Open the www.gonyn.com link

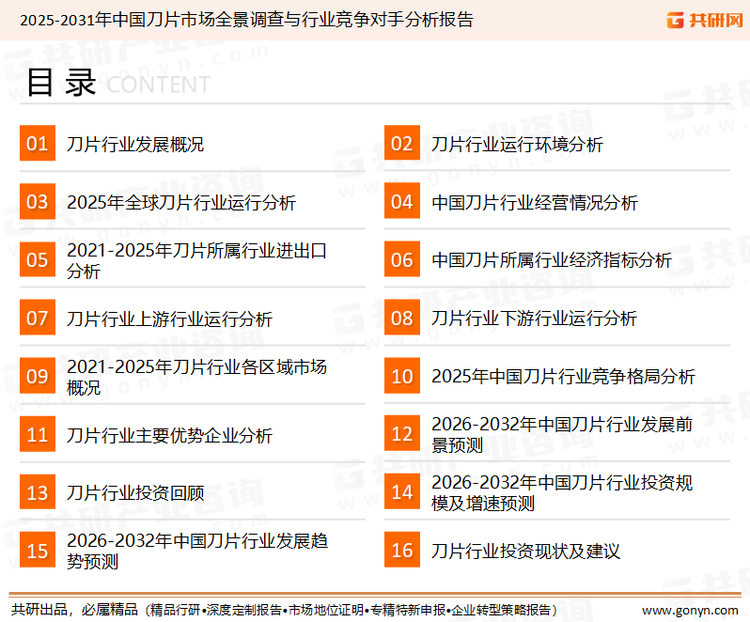click(x=690, y=611)
